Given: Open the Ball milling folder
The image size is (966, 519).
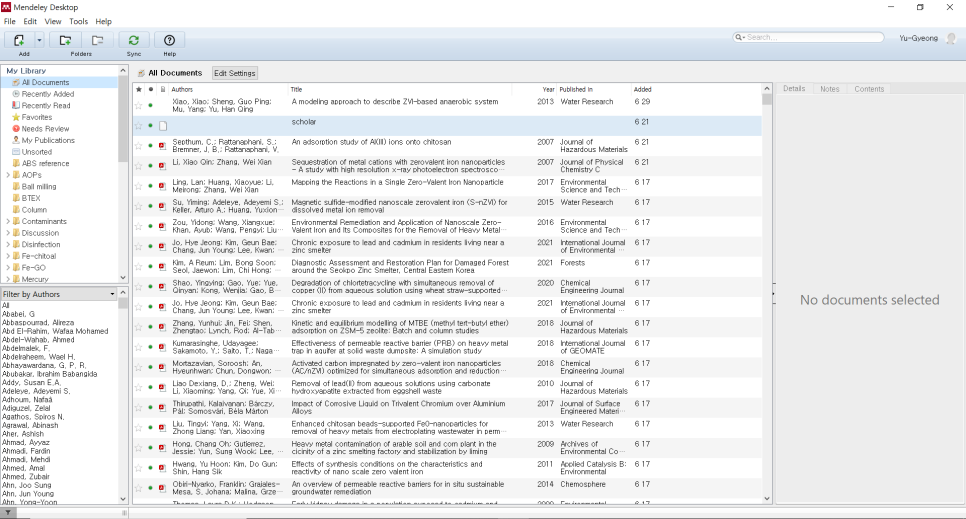Looking at the screenshot, I should [x=39, y=186].
